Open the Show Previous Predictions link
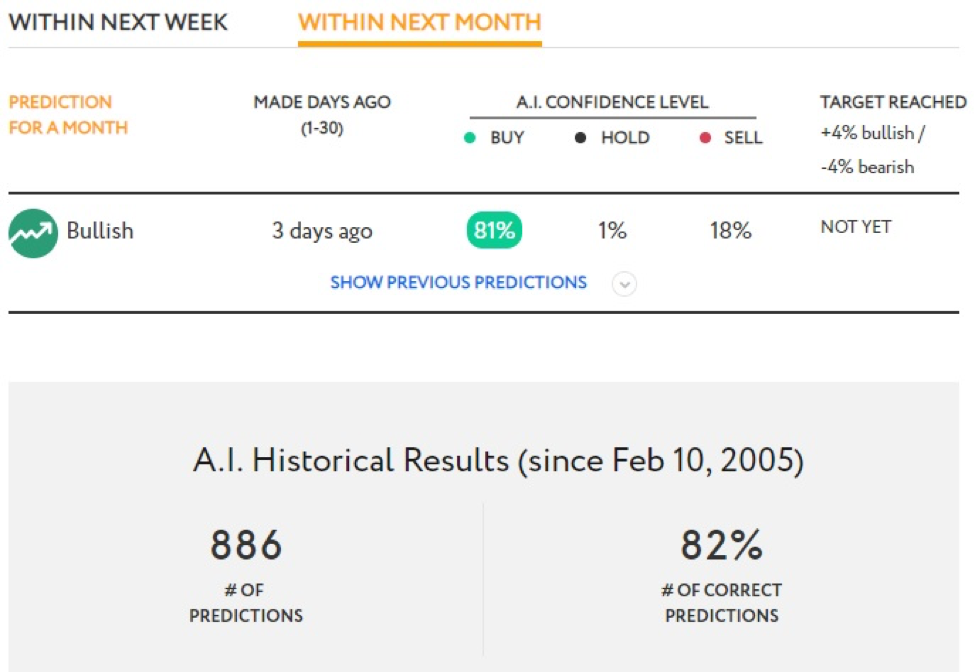 pos(458,283)
